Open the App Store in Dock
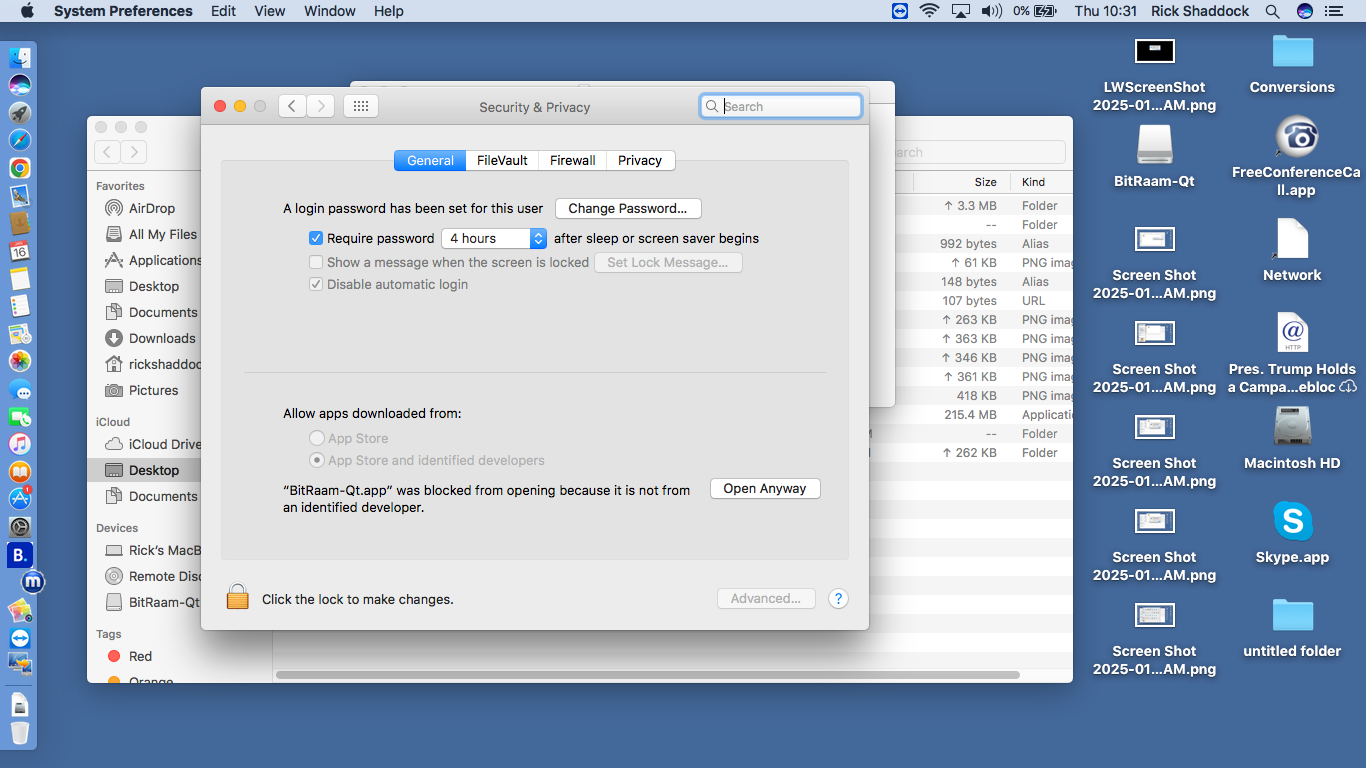Image resolution: width=1366 pixels, height=768 pixels. [x=20, y=498]
